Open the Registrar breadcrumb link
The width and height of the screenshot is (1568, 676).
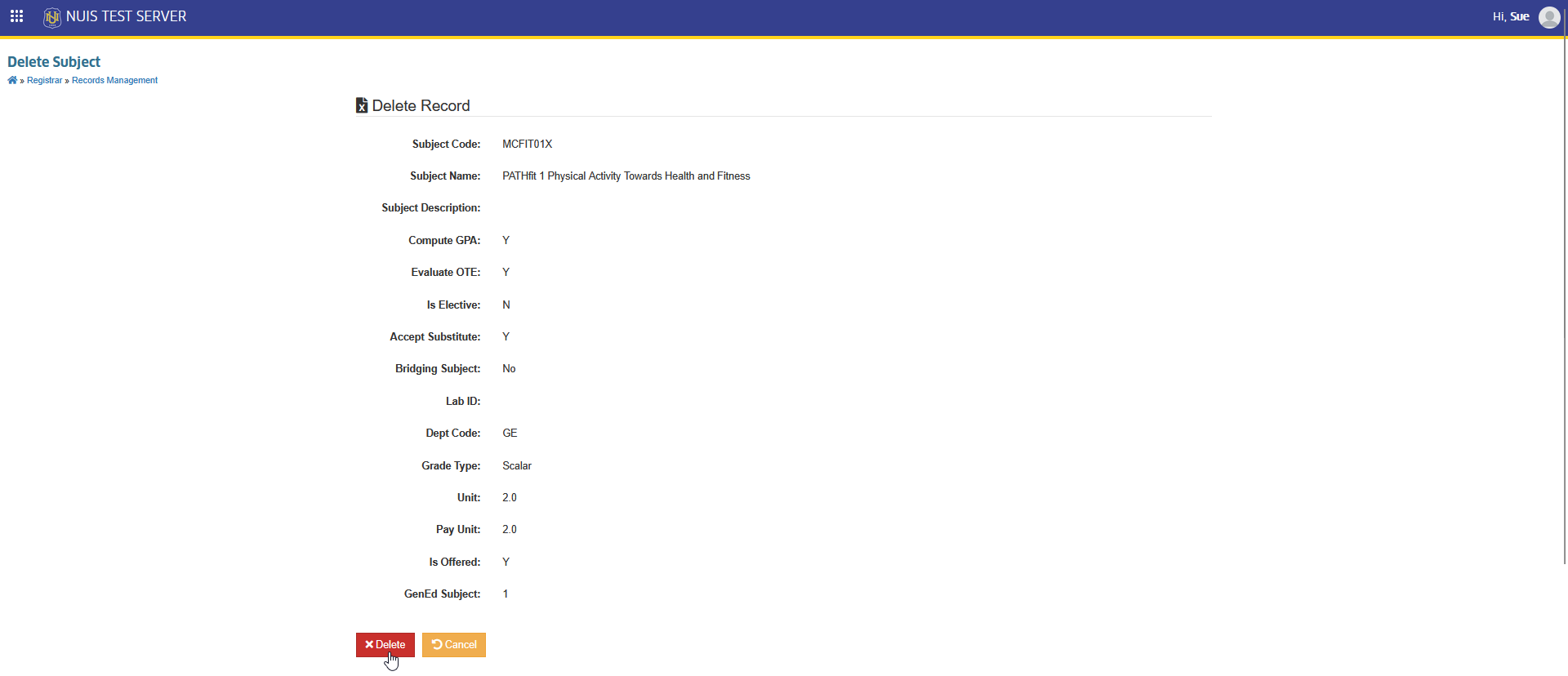click(x=44, y=80)
